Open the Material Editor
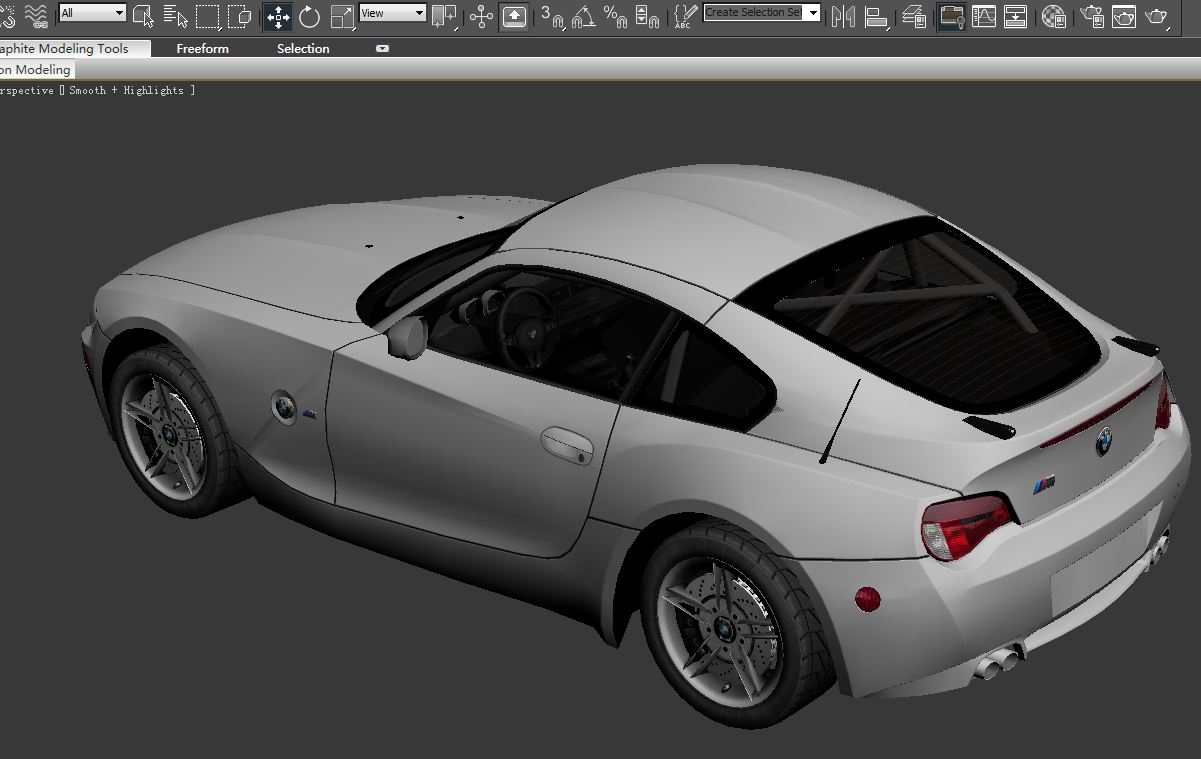The height and width of the screenshot is (759, 1201). point(1053,16)
